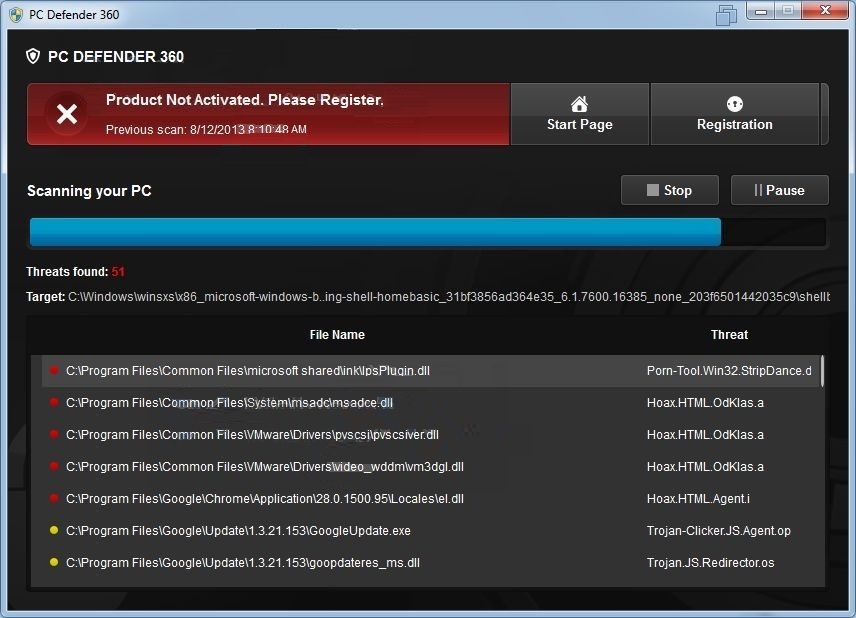The width and height of the screenshot is (856, 618).
Task: Click Hoax.HTML.OdKlas.a threat for msadce.dll
Action: pyautogui.click(x=705, y=403)
